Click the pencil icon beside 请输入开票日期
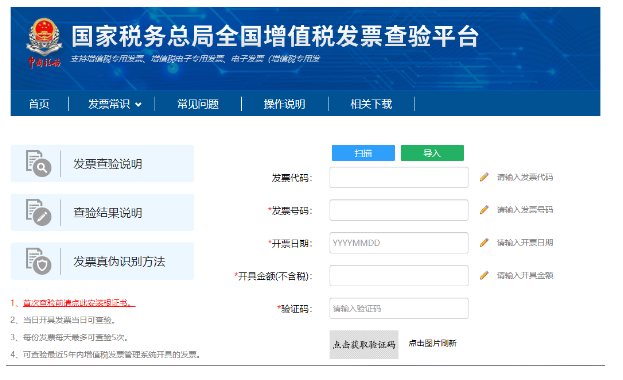 pyautogui.click(x=484, y=242)
